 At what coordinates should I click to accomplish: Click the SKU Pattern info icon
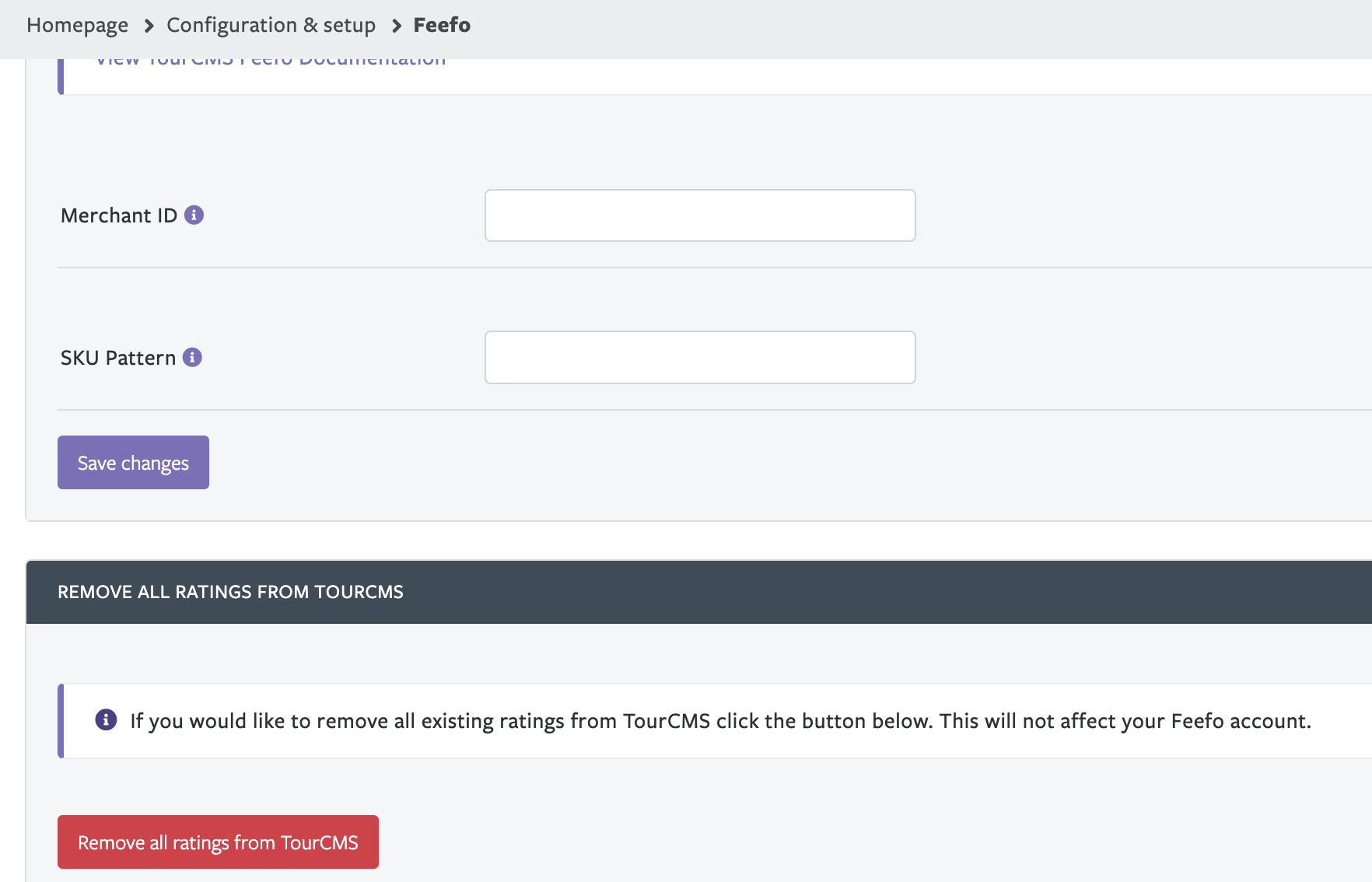(192, 357)
